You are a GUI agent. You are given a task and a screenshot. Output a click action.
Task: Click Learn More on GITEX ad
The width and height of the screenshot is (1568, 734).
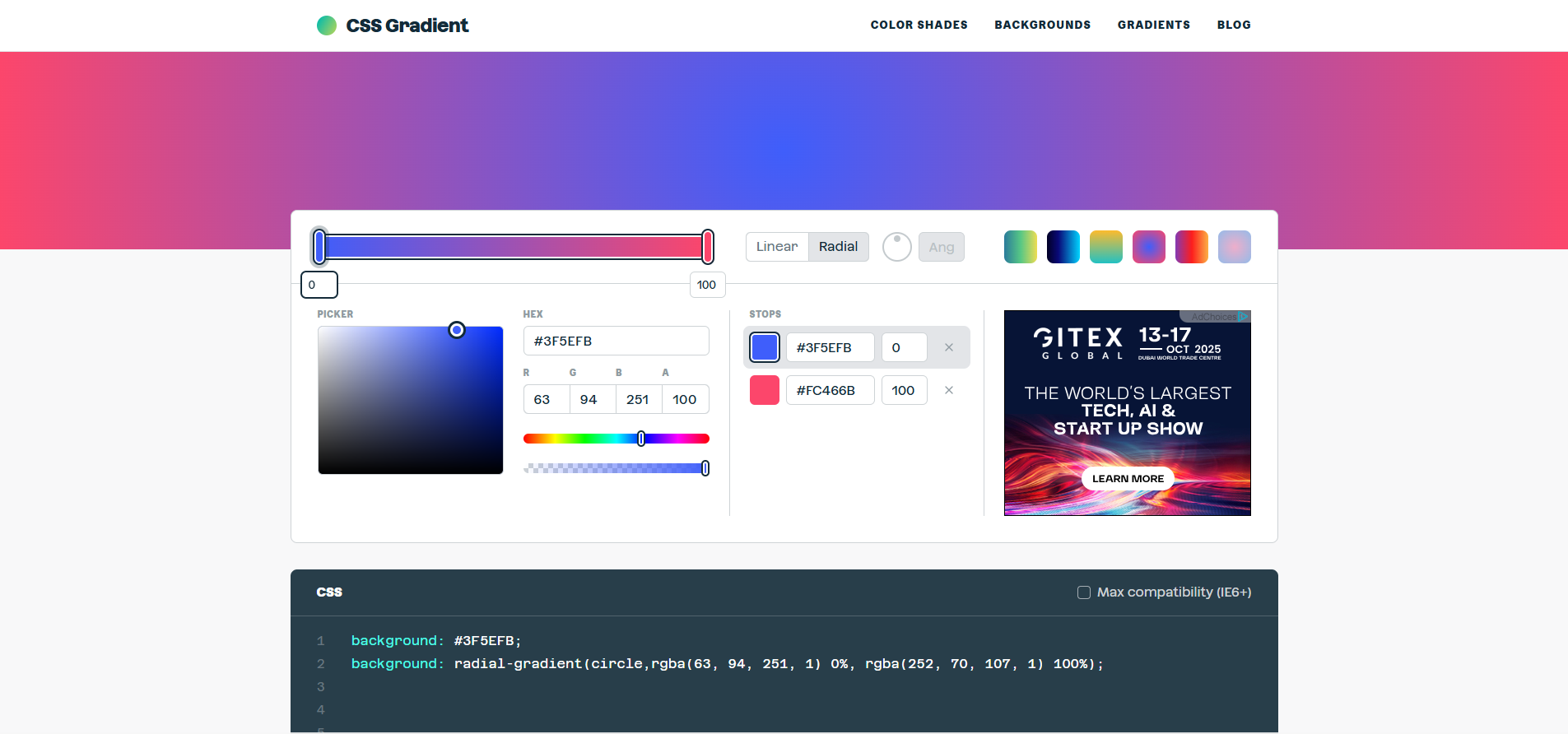click(1127, 479)
